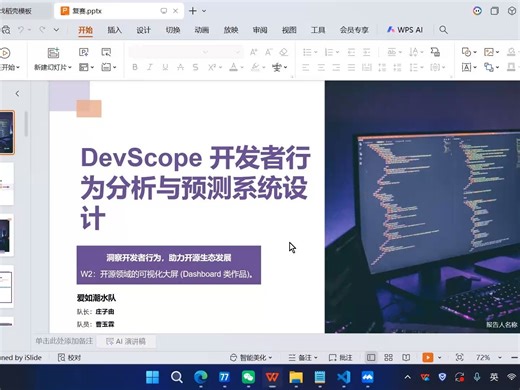Collapse the slide thumbnail panel
This screenshot has width=520, height=390.
coord(17,94)
